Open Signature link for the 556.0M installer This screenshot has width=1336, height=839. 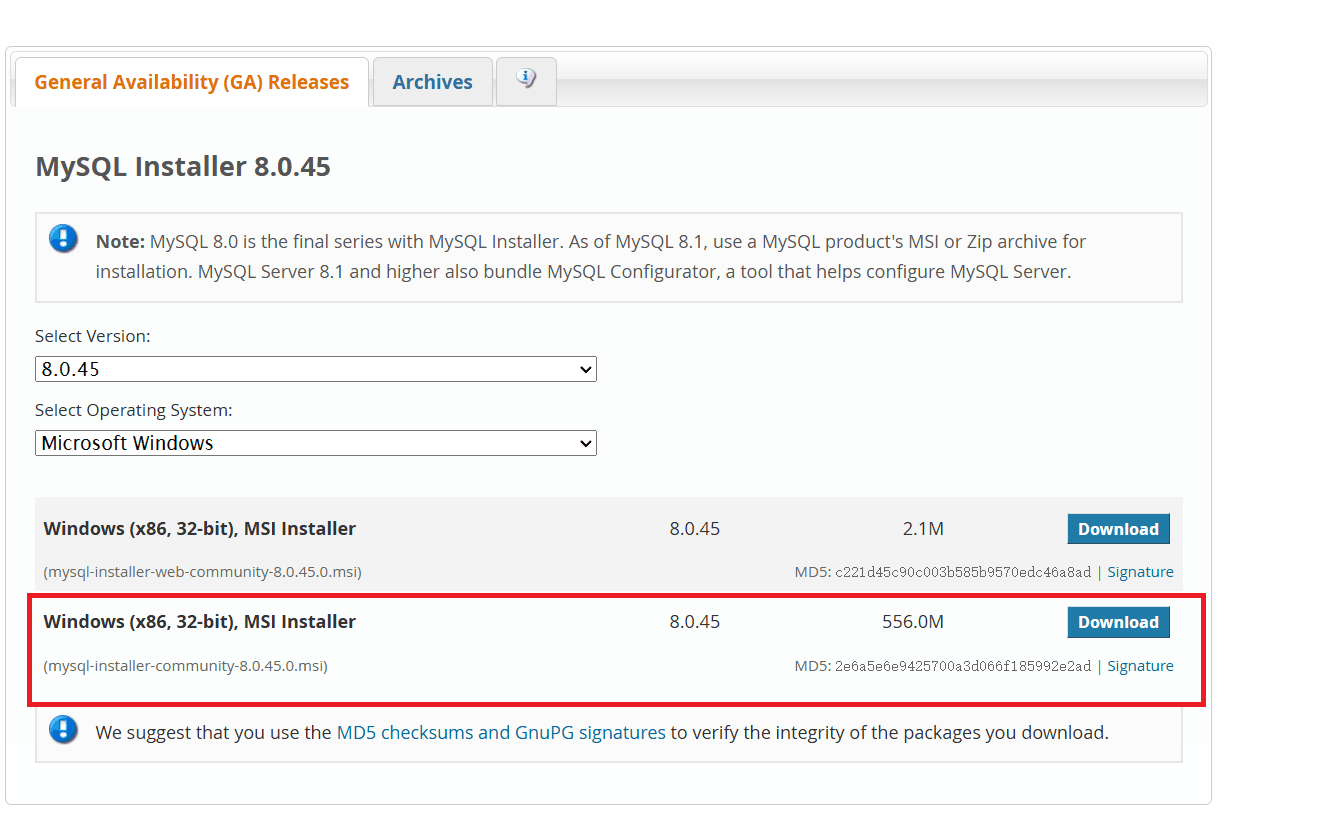coord(1140,666)
